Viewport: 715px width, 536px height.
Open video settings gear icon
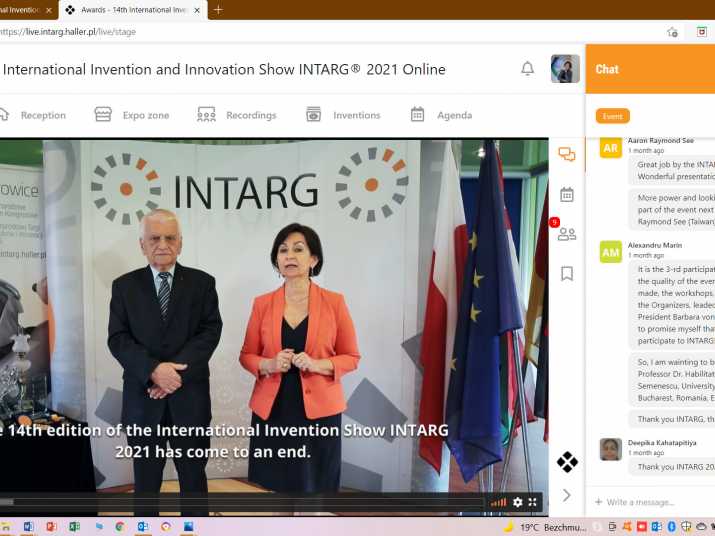point(517,502)
